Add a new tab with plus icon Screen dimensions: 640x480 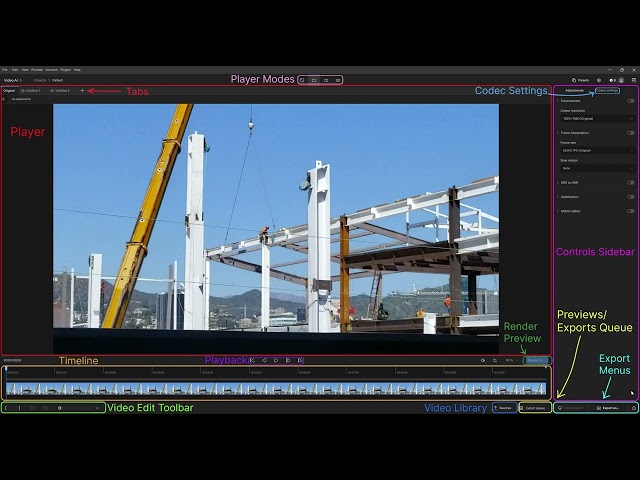[x=82, y=91]
